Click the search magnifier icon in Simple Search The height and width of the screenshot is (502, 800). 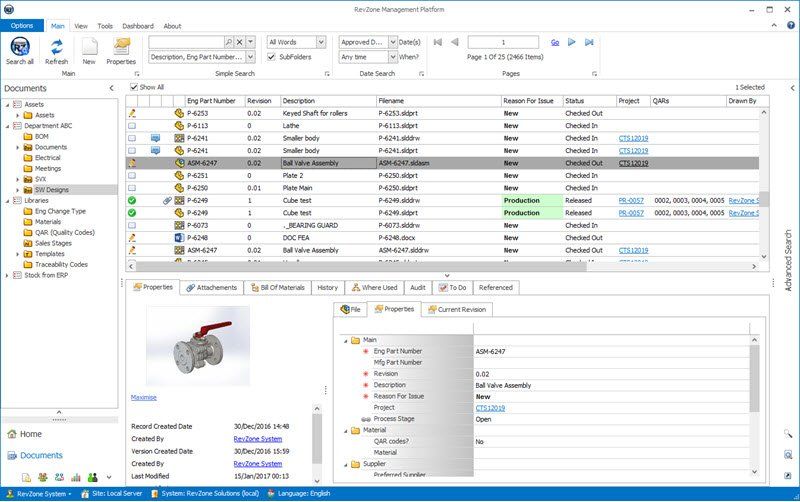(229, 42)
